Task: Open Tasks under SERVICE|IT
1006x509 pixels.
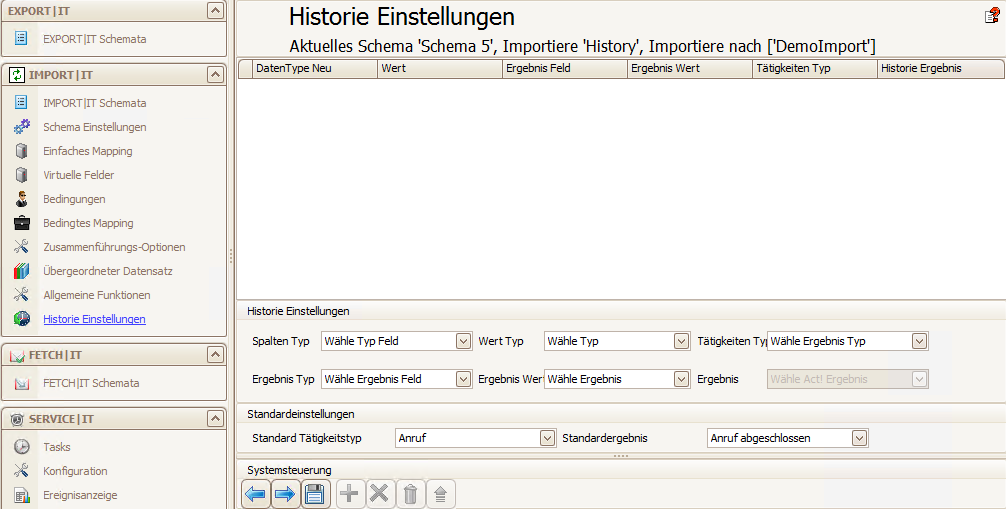Action: 56,447
